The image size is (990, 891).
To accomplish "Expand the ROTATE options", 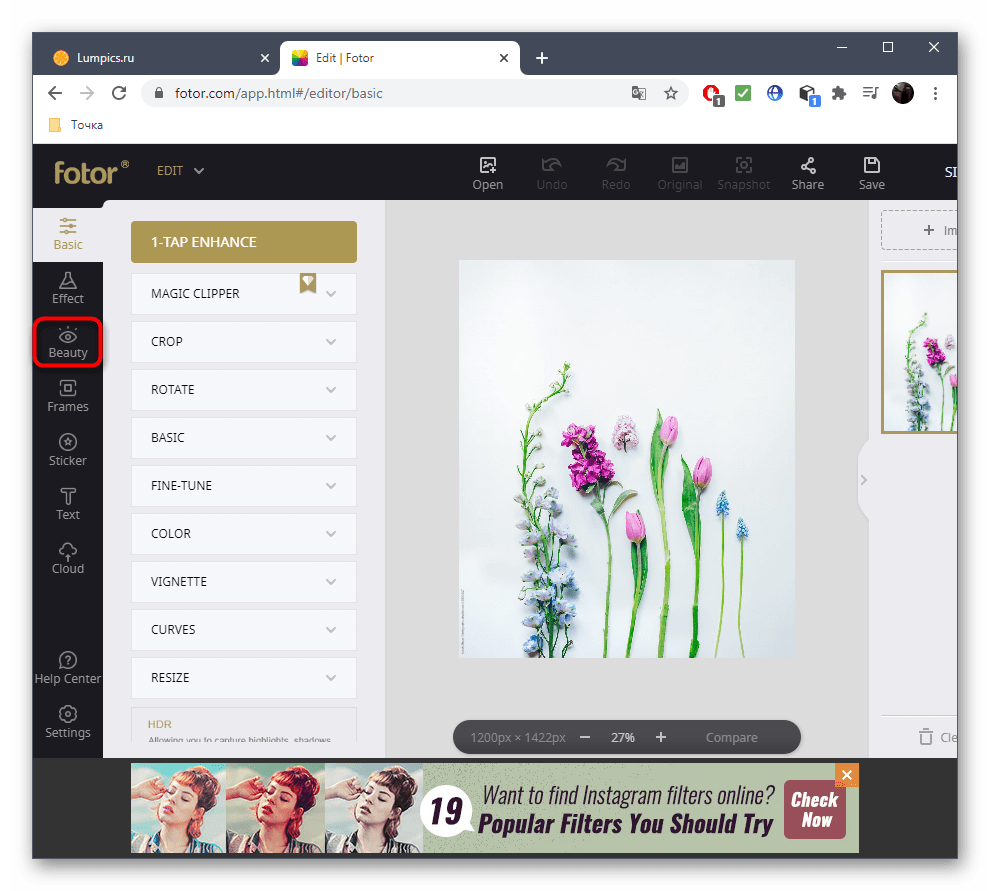I will pyautogui.click(x=243, y=390).
